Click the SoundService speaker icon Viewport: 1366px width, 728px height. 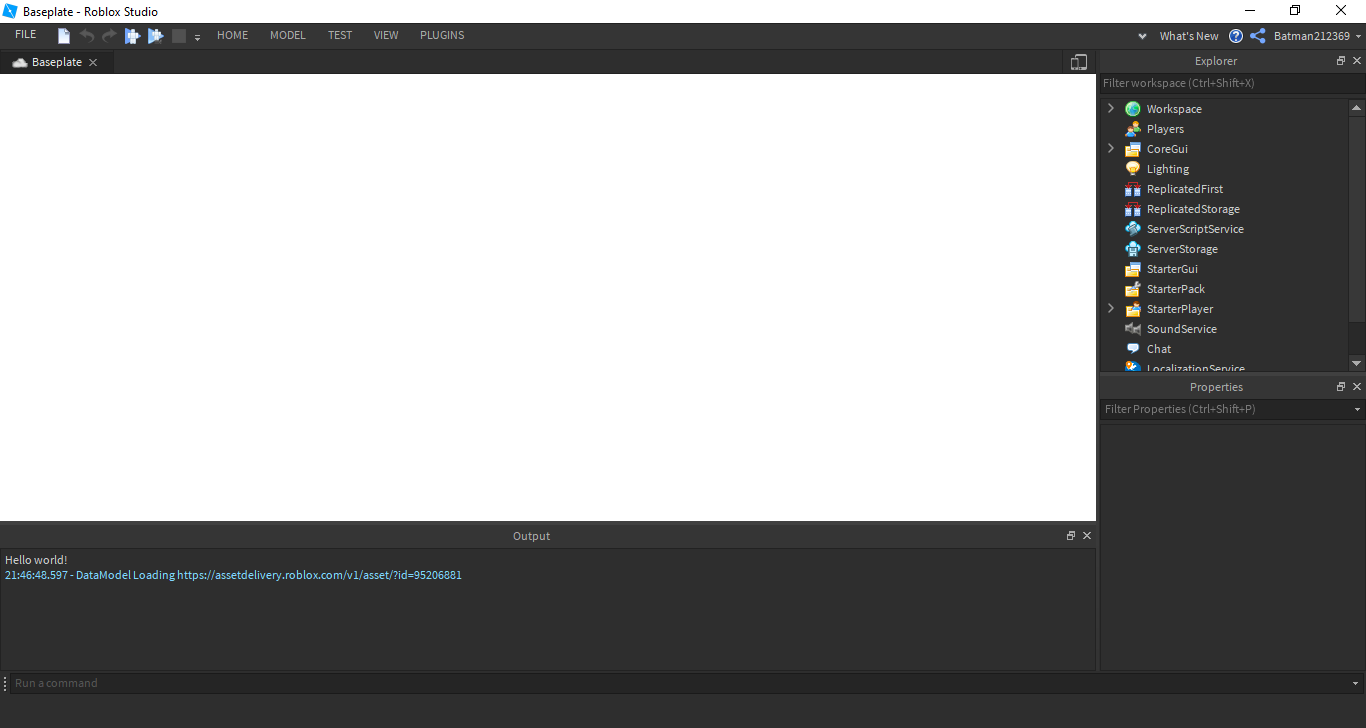pyautogui.click(x=1132, y=329)
